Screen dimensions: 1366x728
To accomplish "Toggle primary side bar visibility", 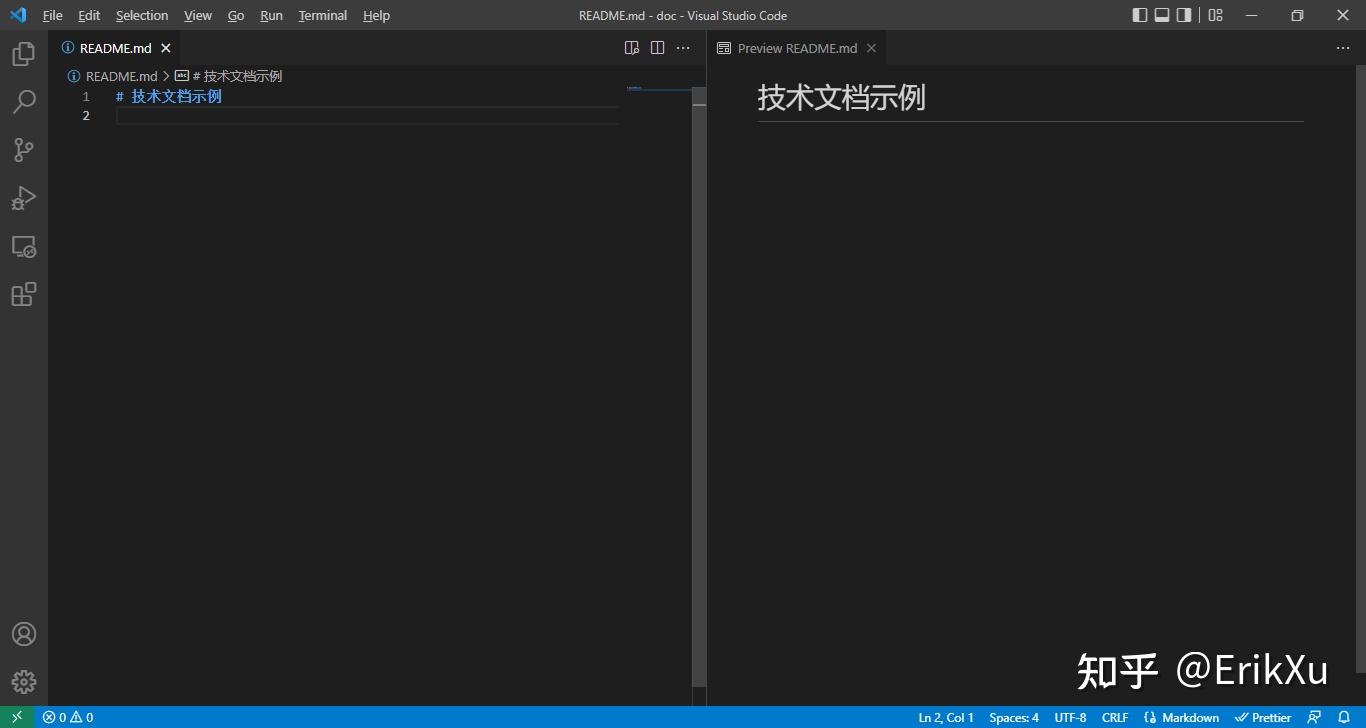I will tap(1140, 15).
